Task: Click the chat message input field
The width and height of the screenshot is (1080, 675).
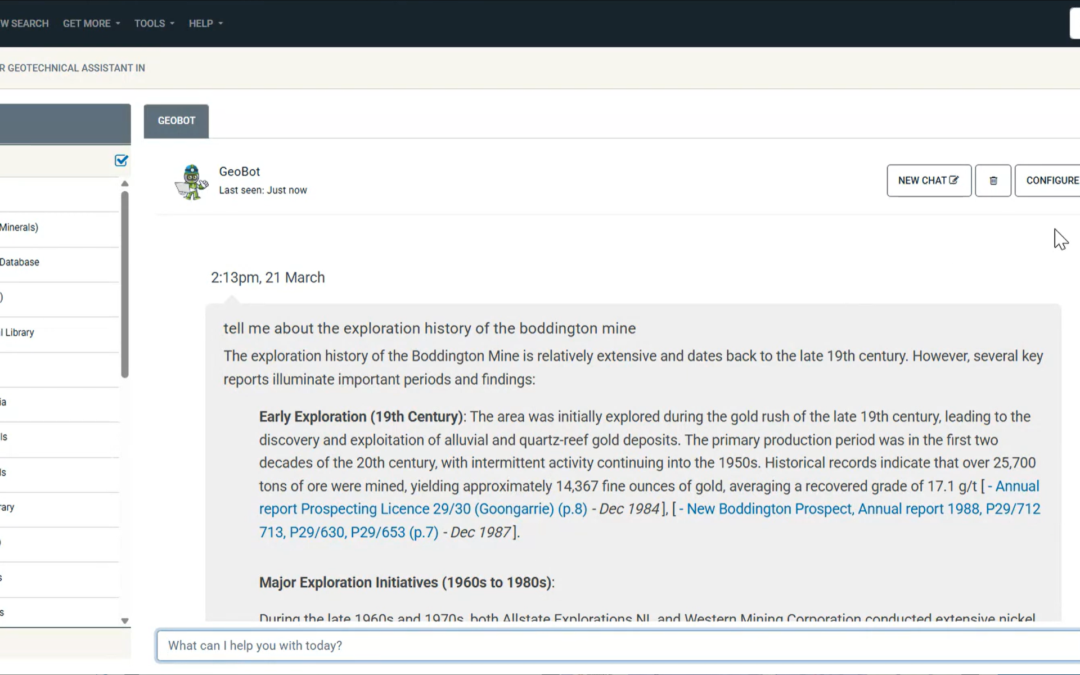Action: coord(600,646)
